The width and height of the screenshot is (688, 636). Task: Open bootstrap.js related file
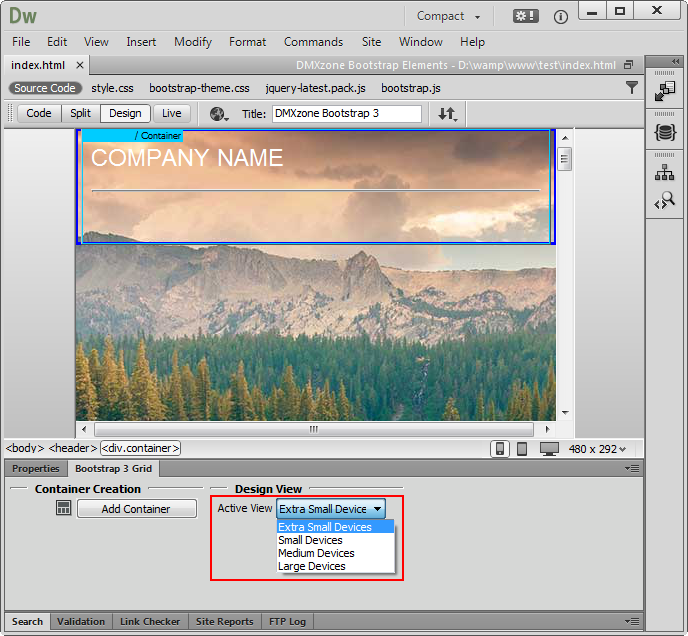click(411, 88)
